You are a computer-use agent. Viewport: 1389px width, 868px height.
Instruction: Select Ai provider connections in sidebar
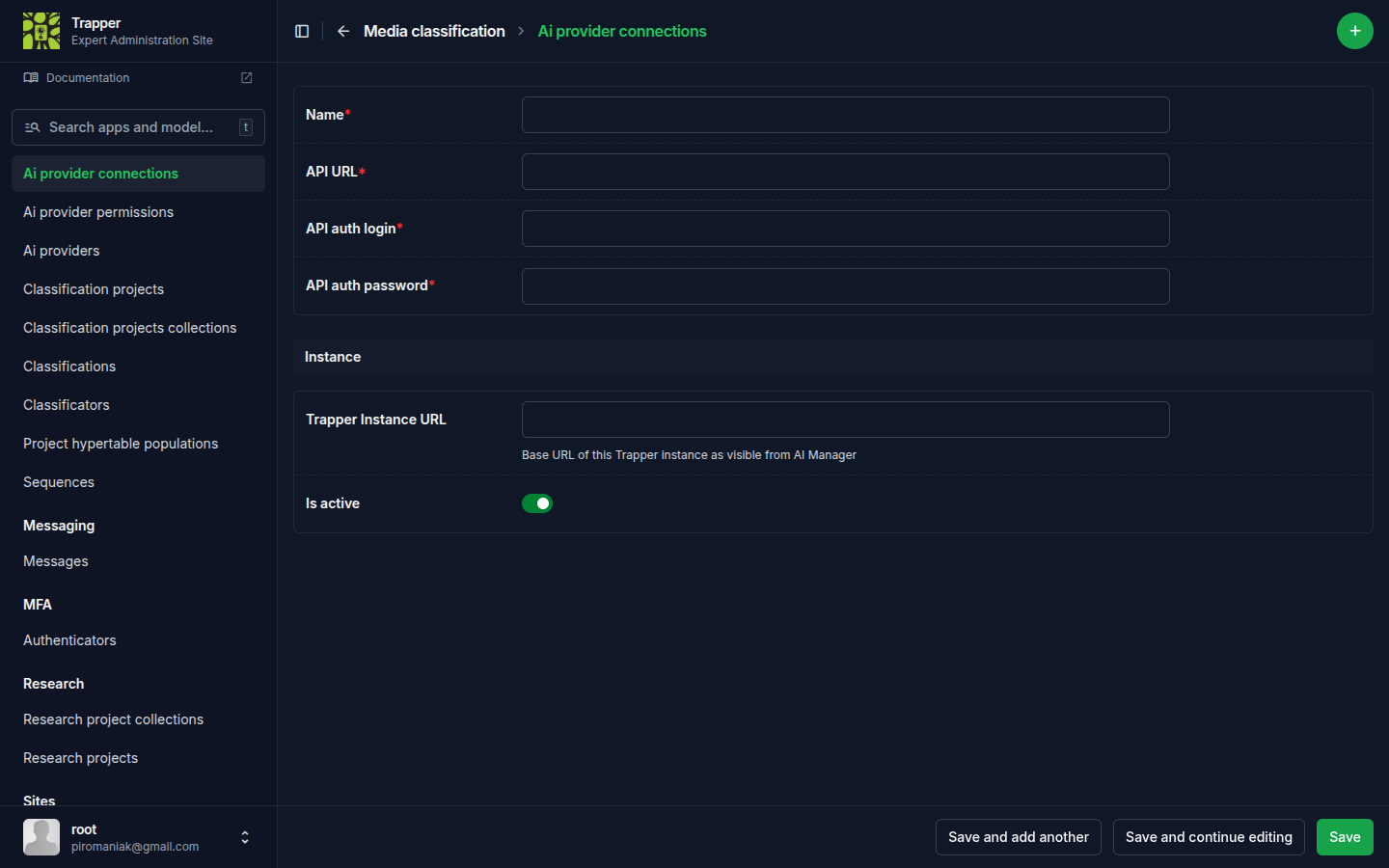point(138,174)
